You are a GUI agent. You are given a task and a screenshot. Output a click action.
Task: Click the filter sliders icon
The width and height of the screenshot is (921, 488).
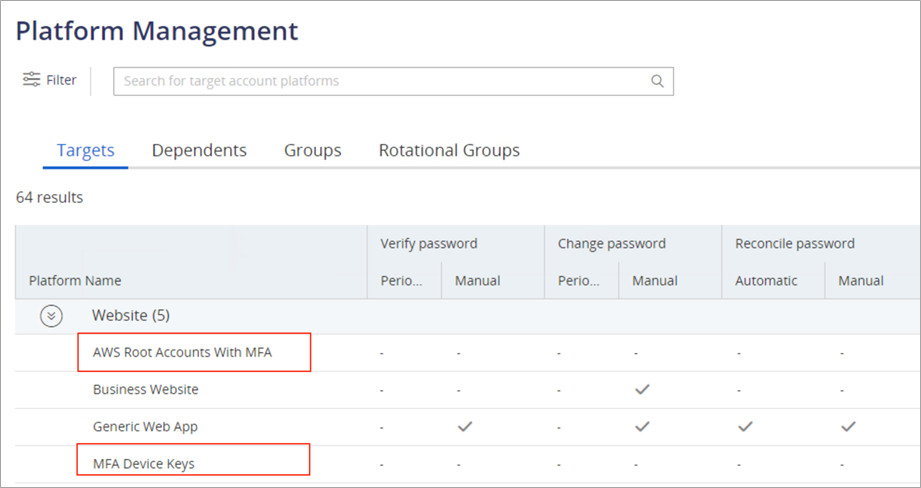tap(32, 80)
